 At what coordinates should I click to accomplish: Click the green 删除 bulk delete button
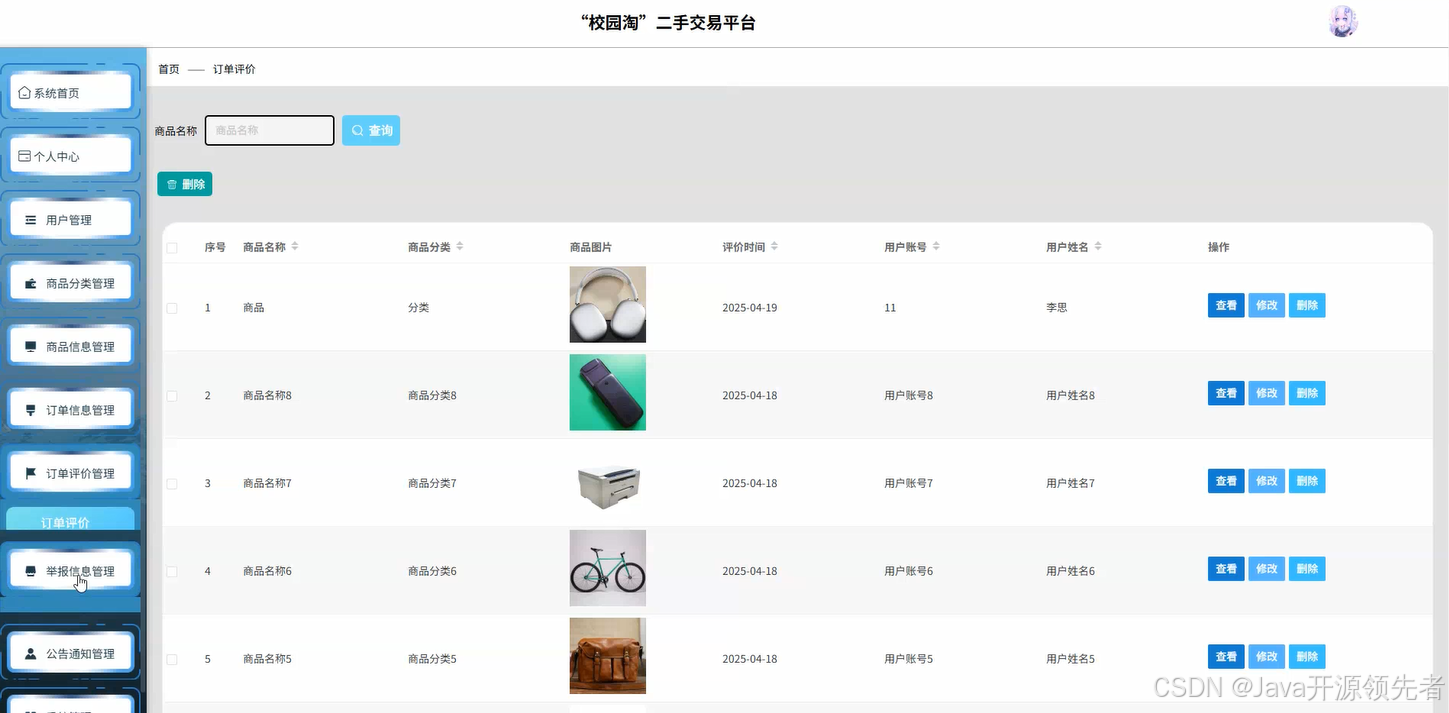(x=184, y=184)
